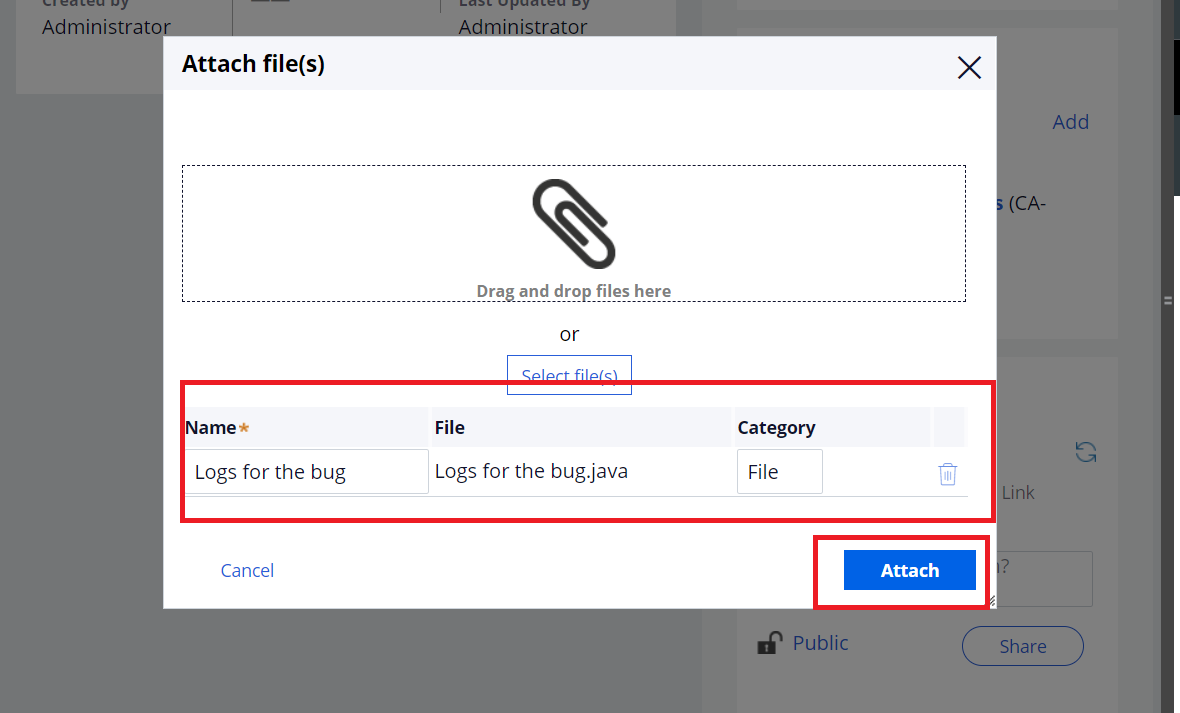Click the dialog resize grip below Attach

coord(992,601)
